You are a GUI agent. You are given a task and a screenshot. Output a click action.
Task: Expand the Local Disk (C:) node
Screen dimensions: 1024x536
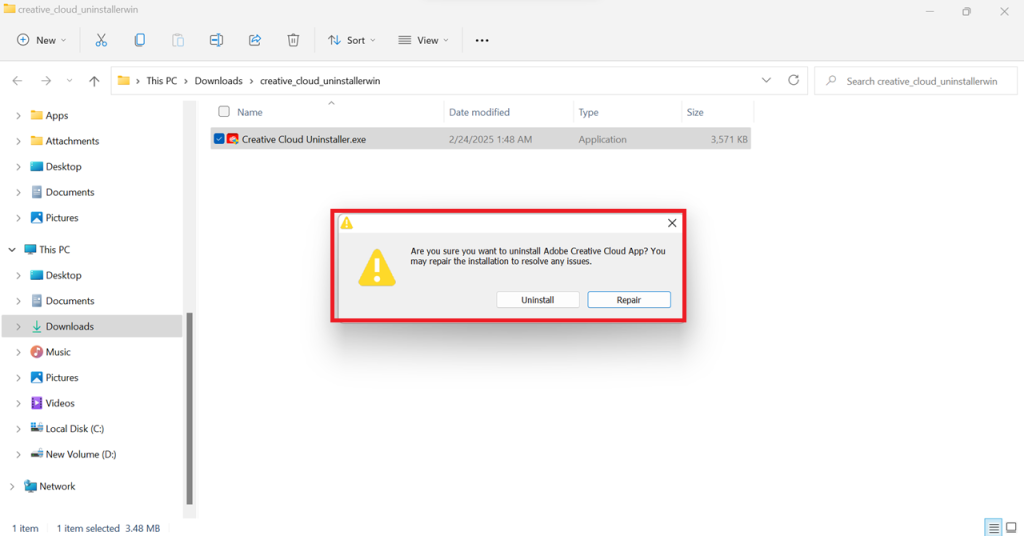[18, 429]
